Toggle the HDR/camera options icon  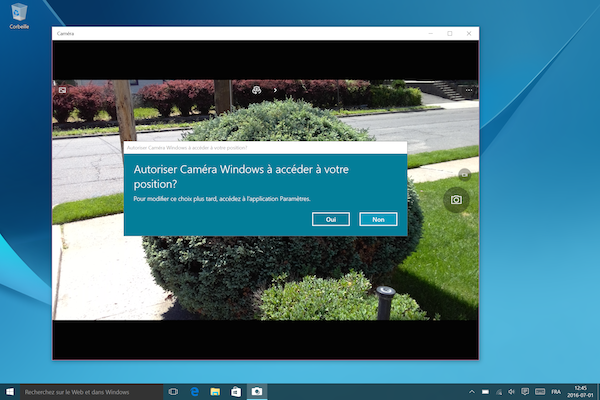coord(256,90)
